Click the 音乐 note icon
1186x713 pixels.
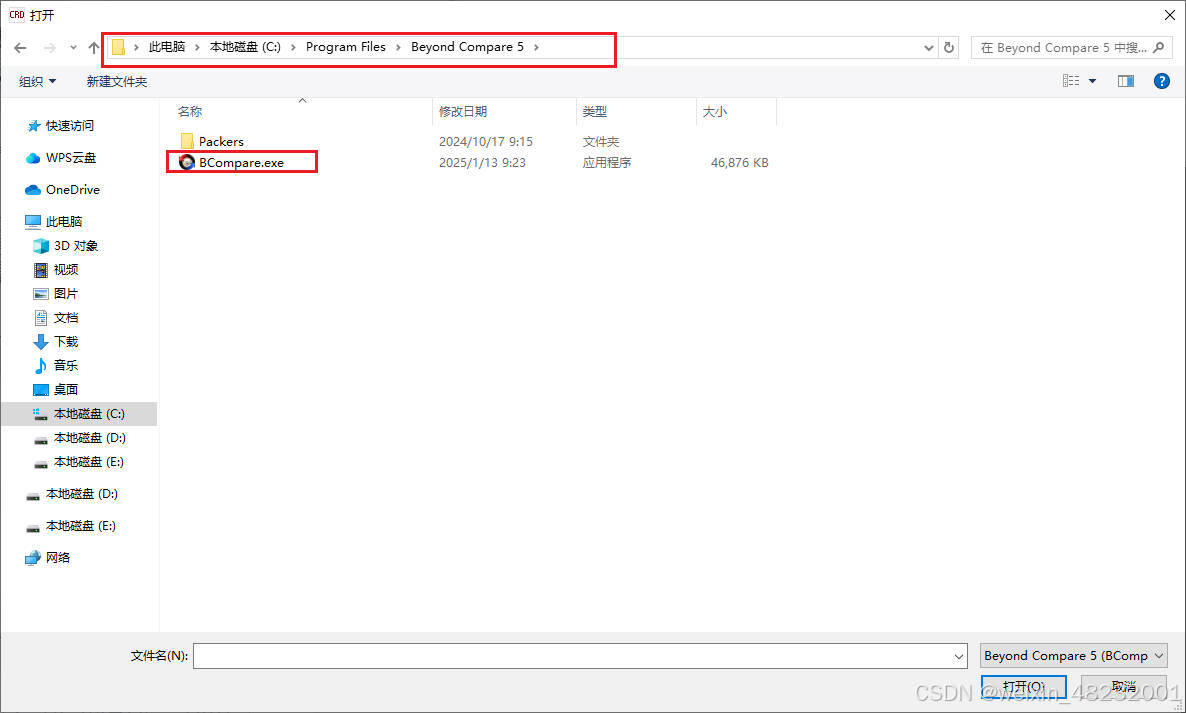point(41,365)
